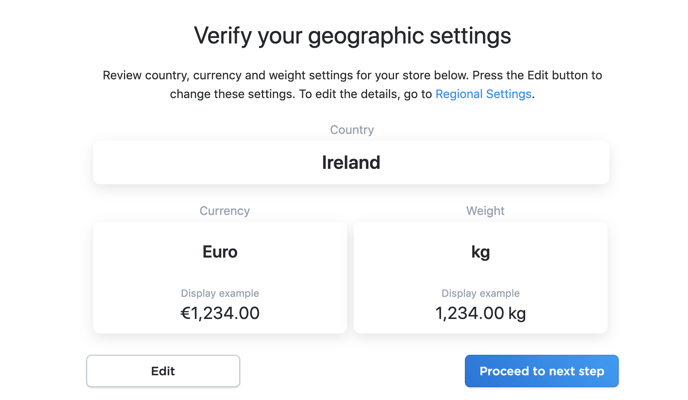The image size is (688, 400).
Task: Click Display example label under kg
Action: pyautogui.click(x=481, y=293)
